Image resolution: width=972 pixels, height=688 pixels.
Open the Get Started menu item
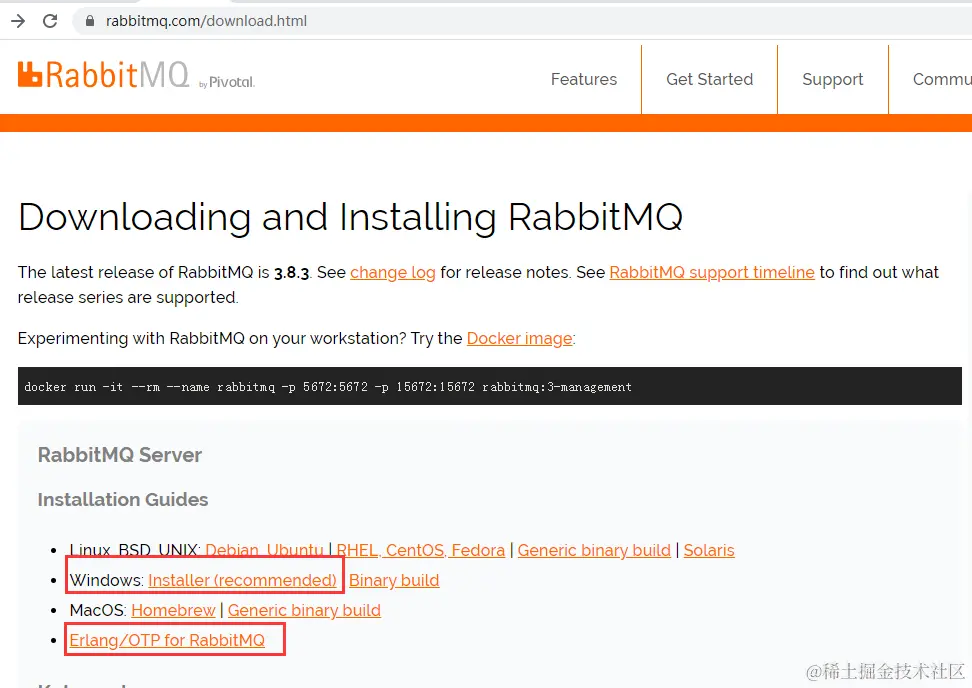709,79
